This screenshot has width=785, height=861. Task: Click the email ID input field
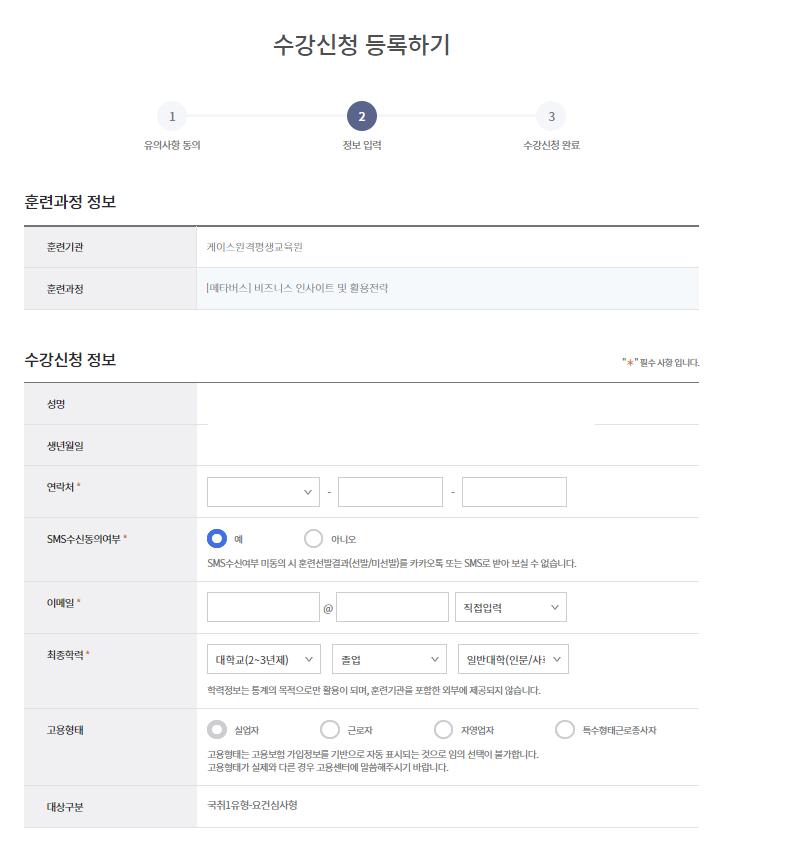click(263, 607)
